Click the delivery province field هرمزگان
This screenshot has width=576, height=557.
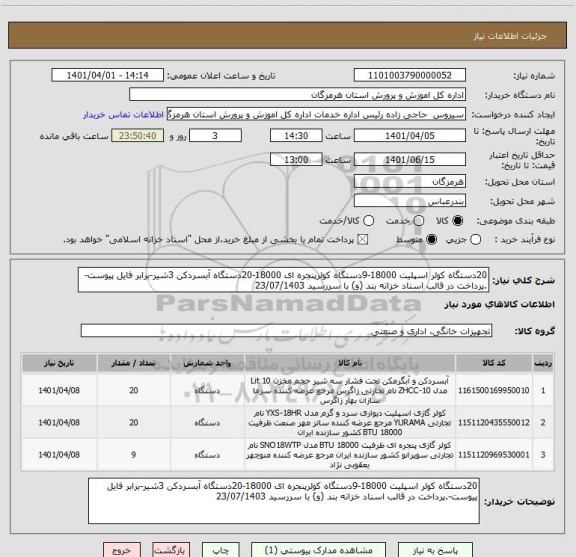tap(410, 181)
